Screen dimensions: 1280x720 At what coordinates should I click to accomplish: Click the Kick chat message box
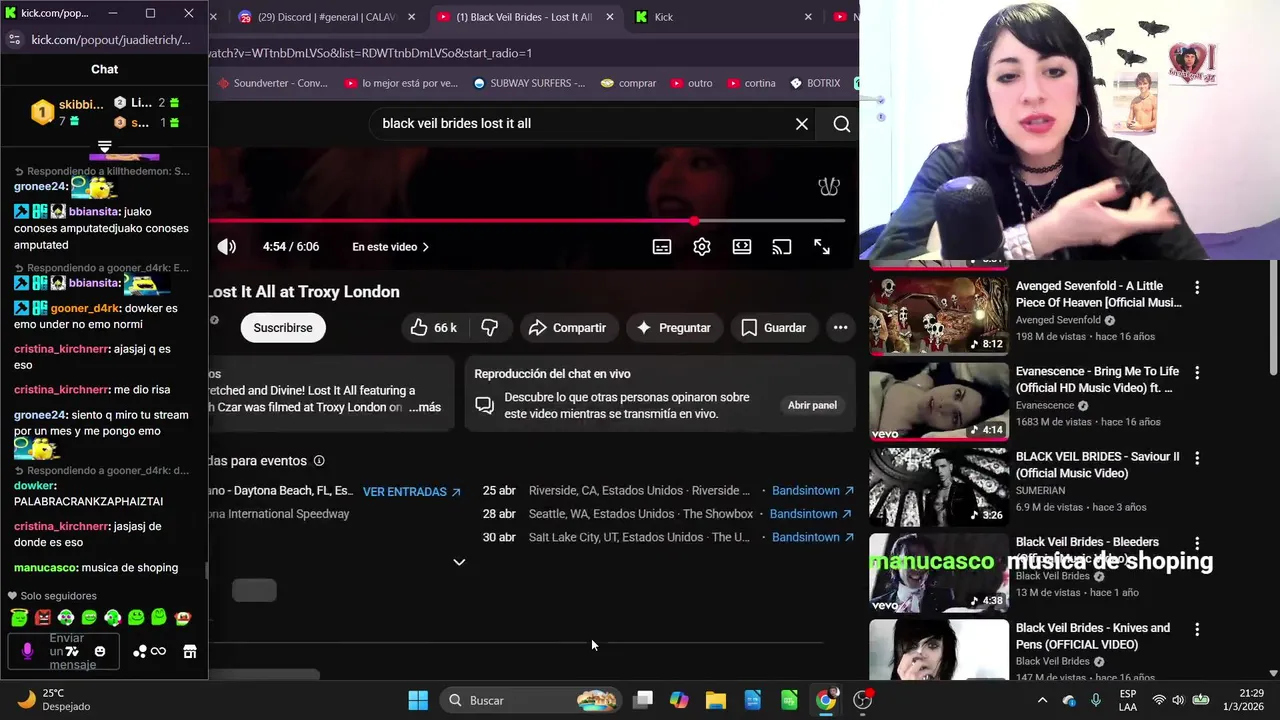(x=64, y=653)
